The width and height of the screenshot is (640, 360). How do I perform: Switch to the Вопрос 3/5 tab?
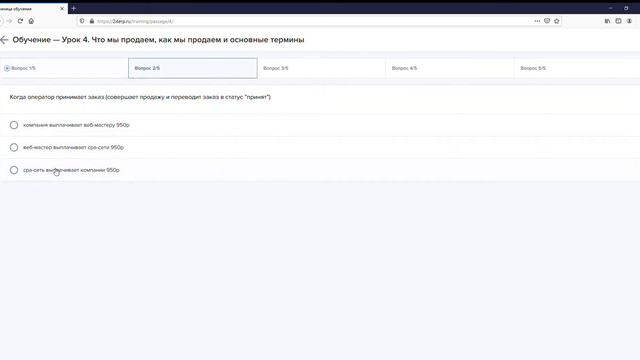click(321, 68)
